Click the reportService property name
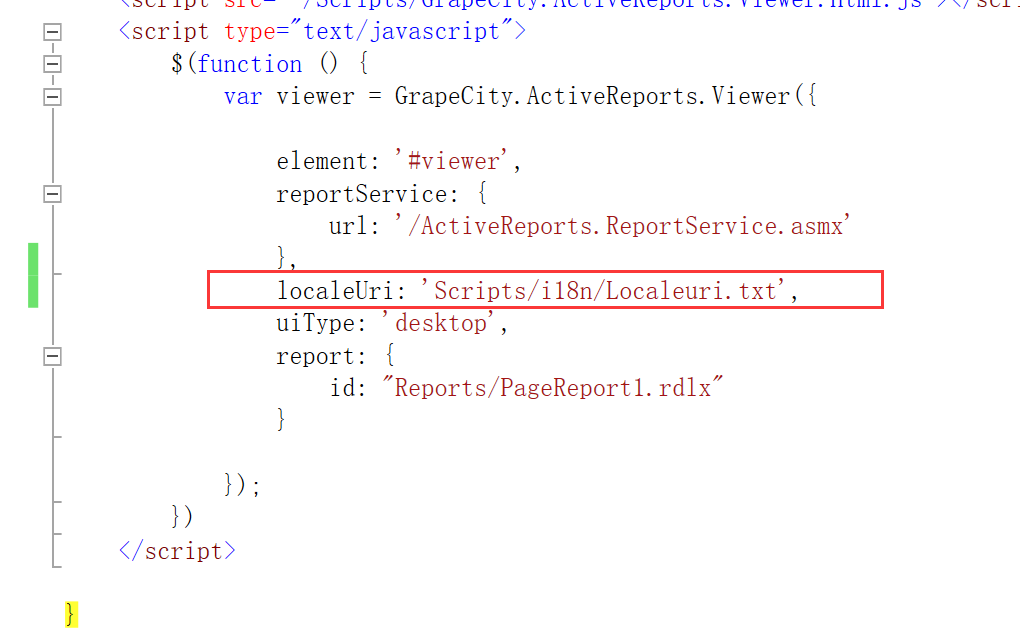1020x631 pixels. (362, 194)
